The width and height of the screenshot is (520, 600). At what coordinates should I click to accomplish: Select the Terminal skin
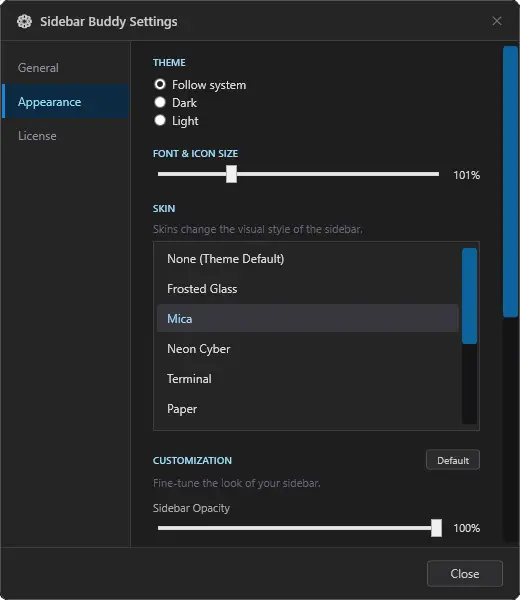point(308,379)
